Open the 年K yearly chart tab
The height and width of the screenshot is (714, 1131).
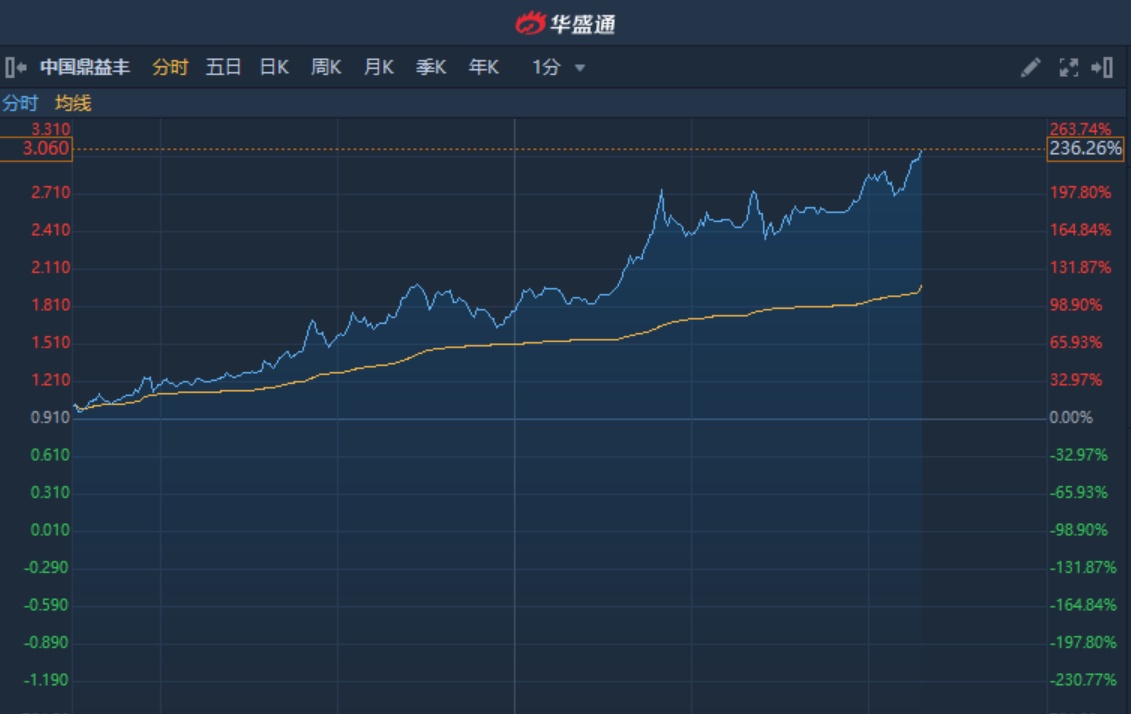[484, 68]
